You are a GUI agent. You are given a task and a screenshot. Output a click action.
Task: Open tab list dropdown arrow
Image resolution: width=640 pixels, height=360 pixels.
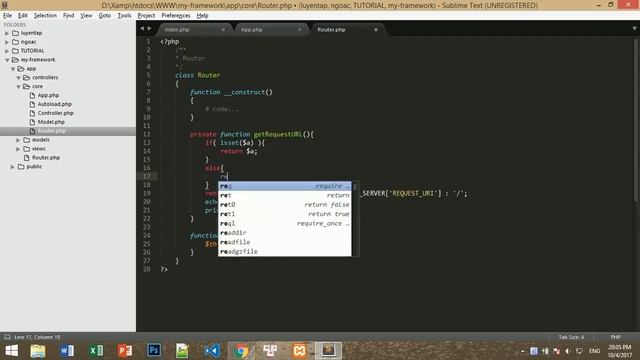click(634, 29)
